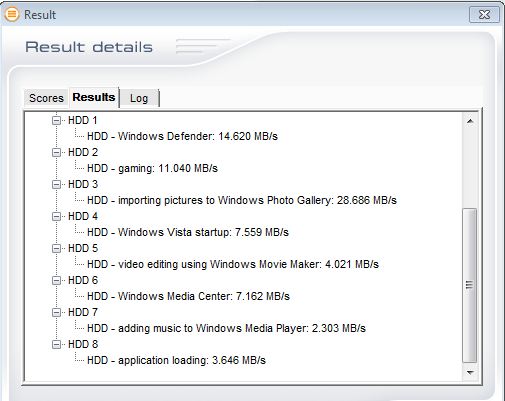Collapse the HDD 2 tree node
This screenshot has width=505, height=401.
(57, 152)
